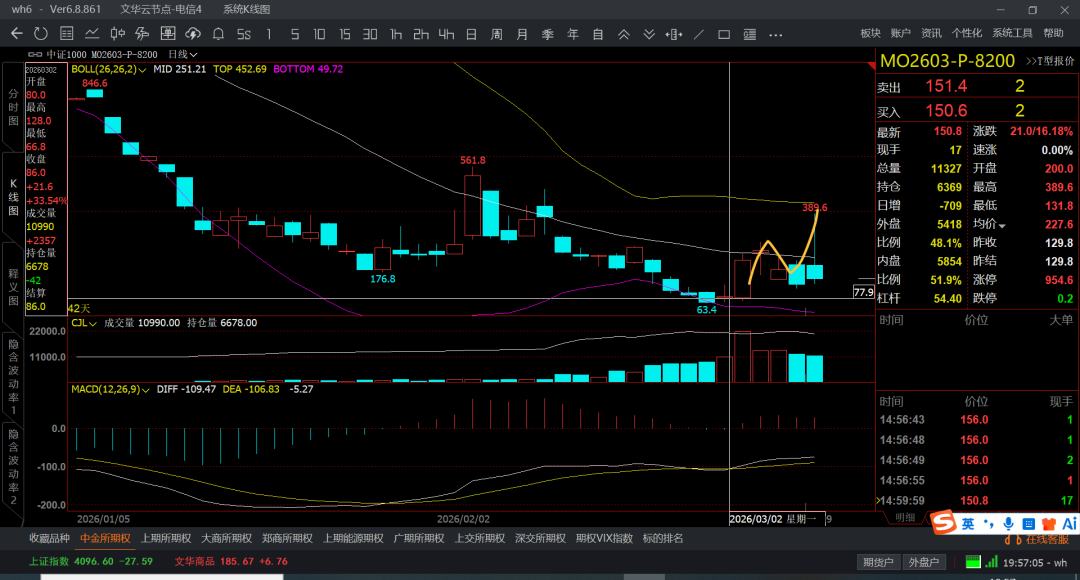The width and height of the screenshot is (1080, 580).
Task: Switch to 大商所期权 tab
Action: click(x=225, y=538)
